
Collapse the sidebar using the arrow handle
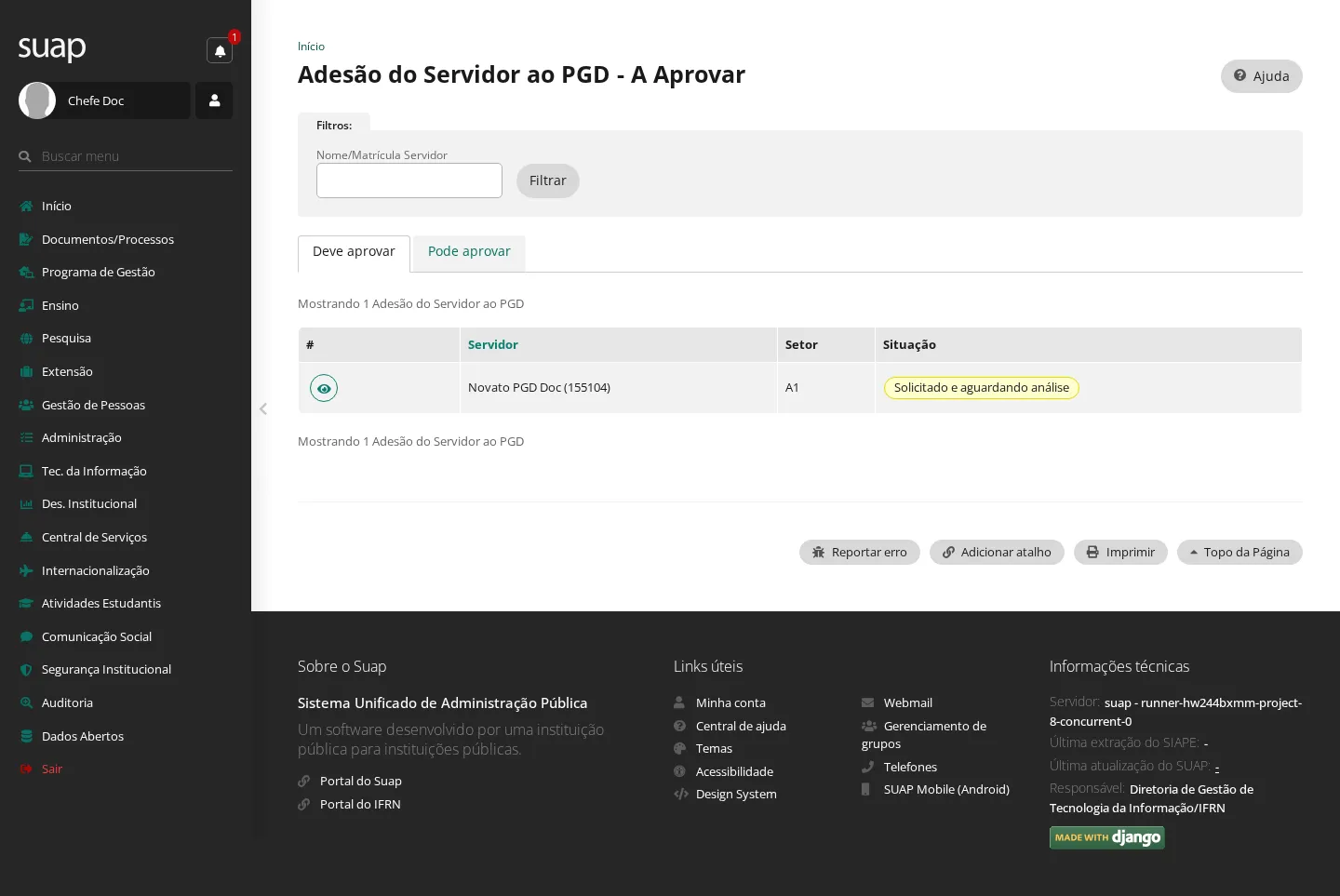pos(263,408)
